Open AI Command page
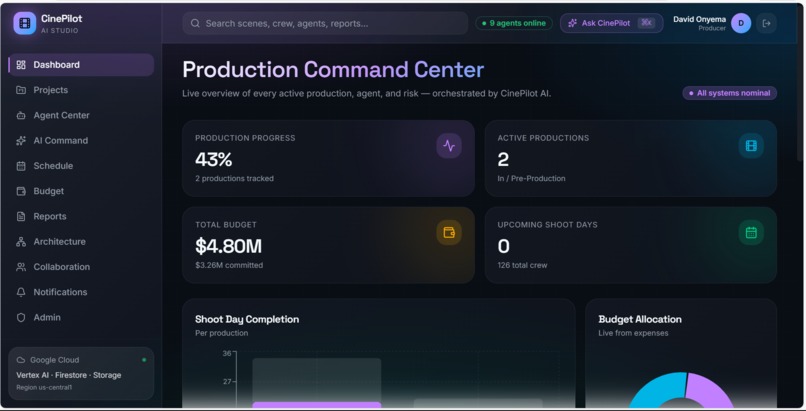Viewport: 806px width, 411px height. click(81, 140)
